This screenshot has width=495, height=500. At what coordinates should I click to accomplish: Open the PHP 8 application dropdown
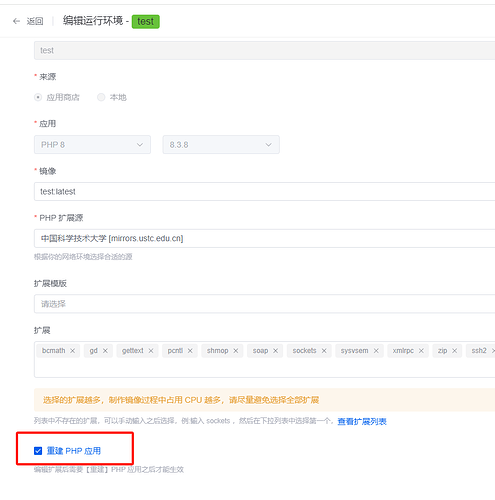click(92, 145)
